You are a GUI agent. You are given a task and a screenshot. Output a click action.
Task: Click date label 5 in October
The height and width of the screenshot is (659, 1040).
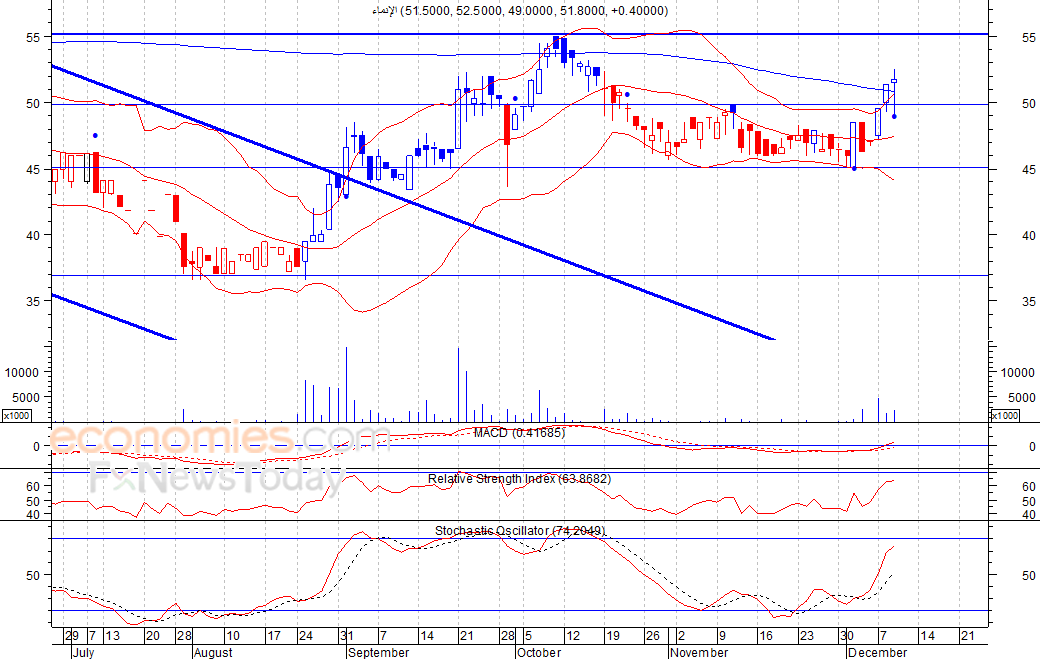click(x=528, y=636)
